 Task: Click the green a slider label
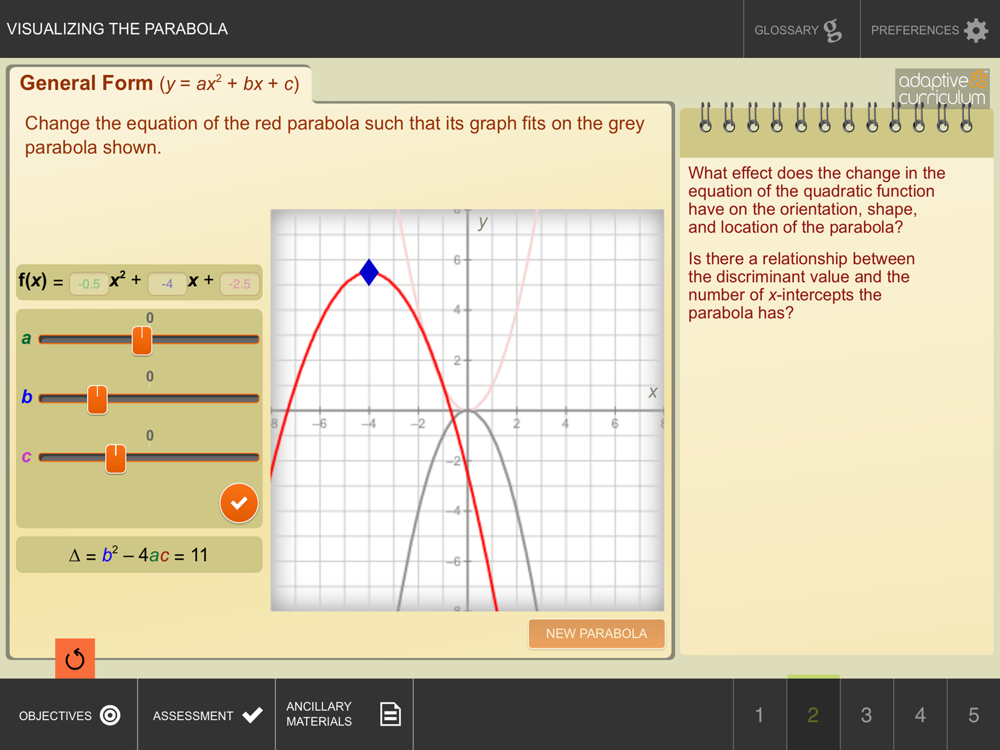pos(26,339)
